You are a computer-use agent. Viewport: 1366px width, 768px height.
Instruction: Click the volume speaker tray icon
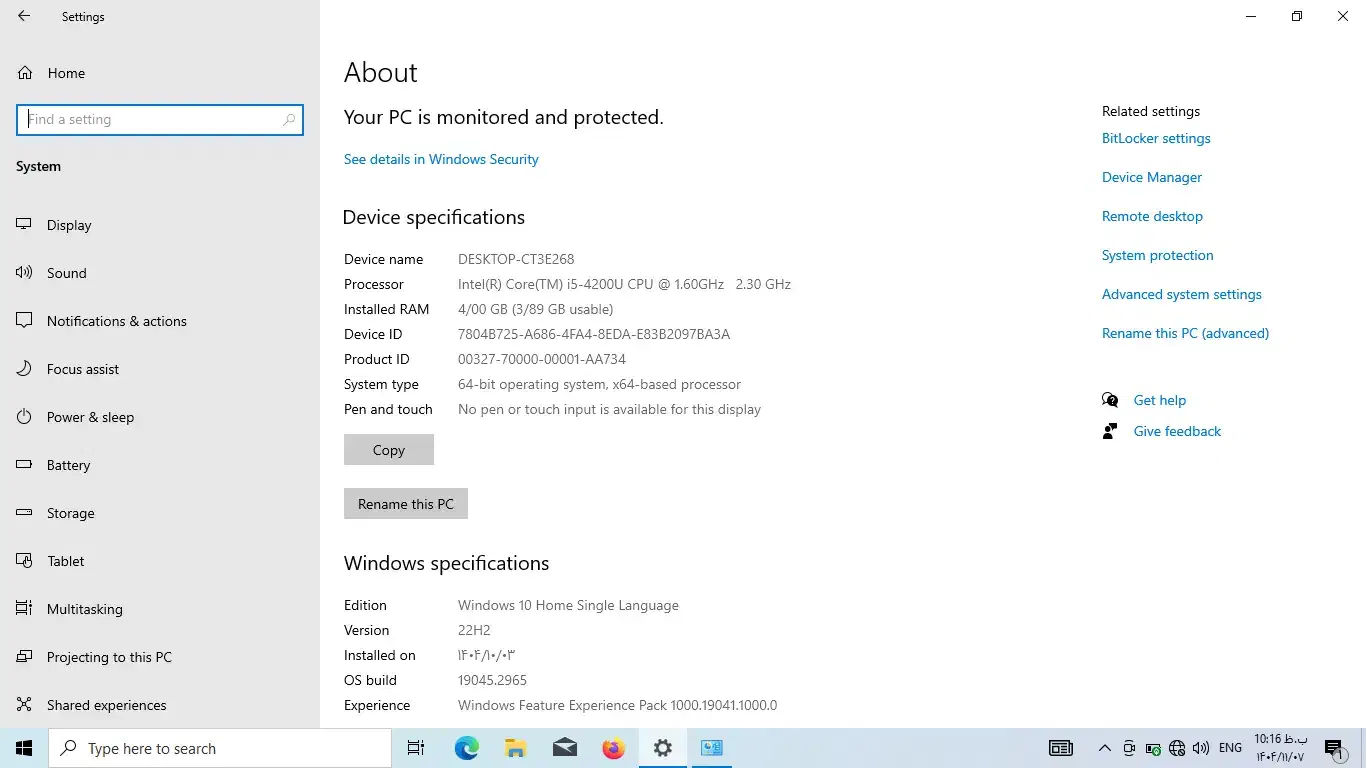(1201, 748)
